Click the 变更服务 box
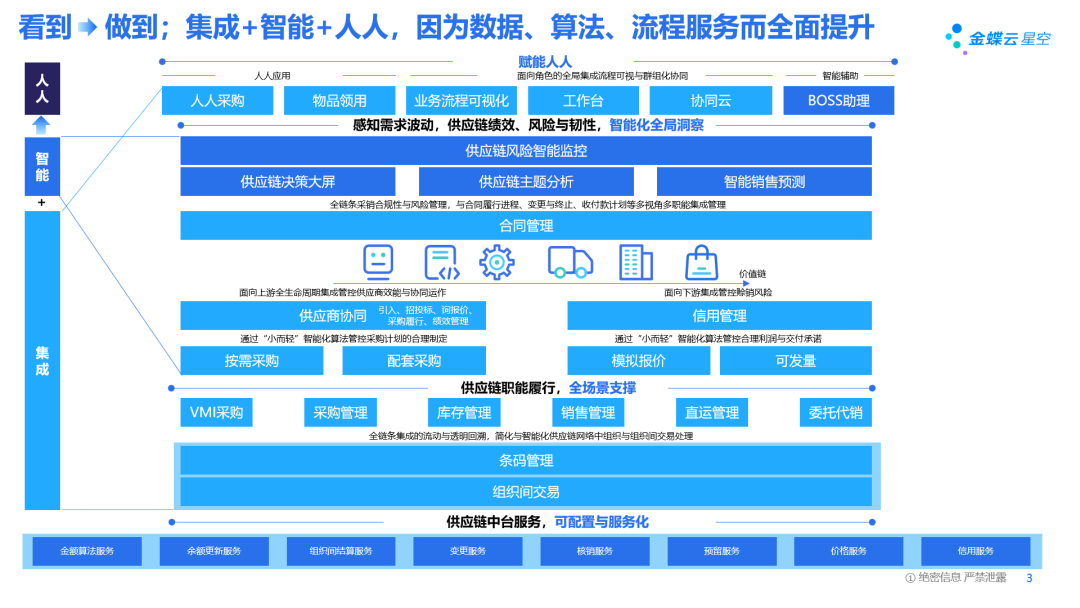This screenshot has height=608, width=1080. pyautogui.click(x=468, y=551)
